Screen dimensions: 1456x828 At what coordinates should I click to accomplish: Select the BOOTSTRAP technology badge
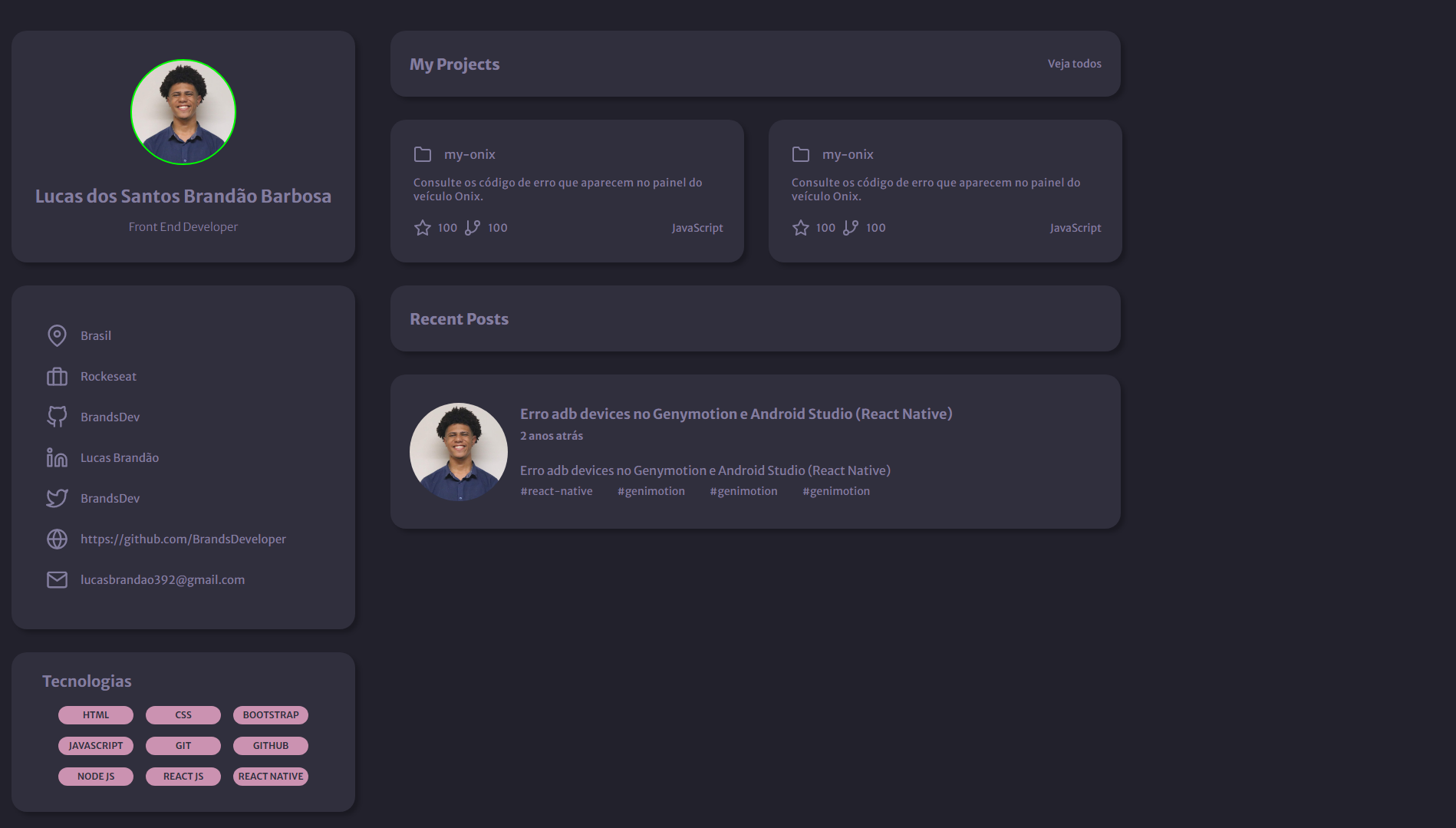tap(271, 715)
